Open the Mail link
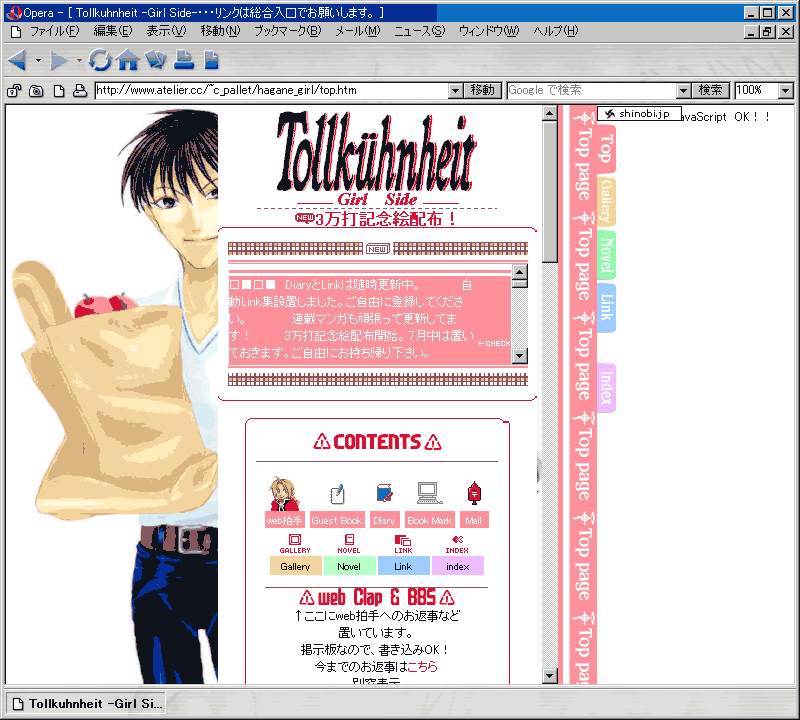Viewport: 800px width, 720px height. tap(473, 520)
